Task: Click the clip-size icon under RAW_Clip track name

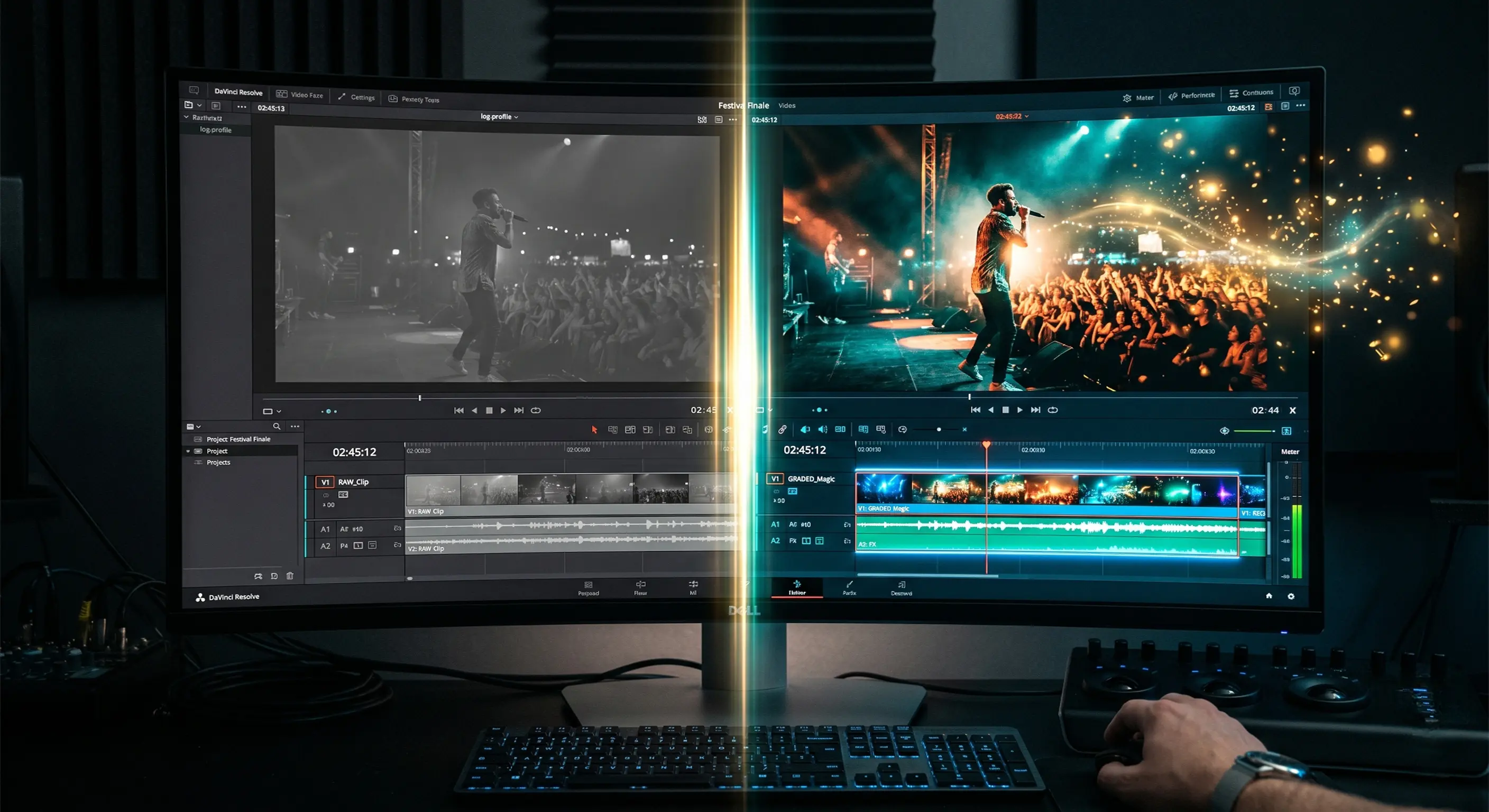Action: click(x=343, y=495)
